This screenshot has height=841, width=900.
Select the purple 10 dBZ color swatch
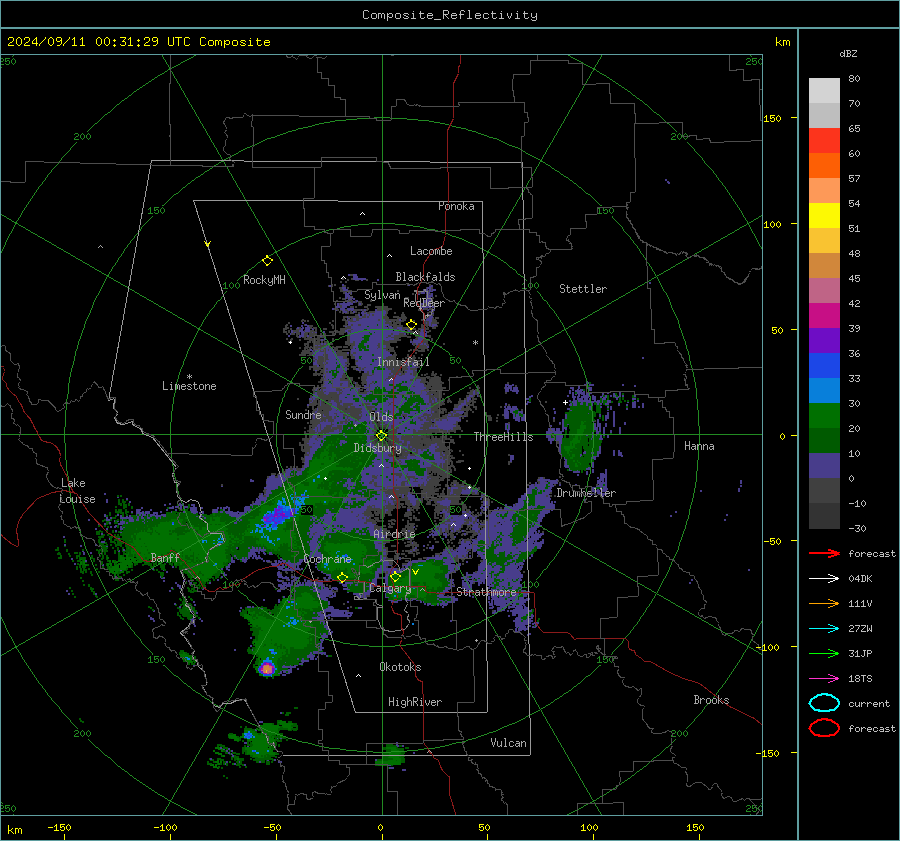click(824, 465)
